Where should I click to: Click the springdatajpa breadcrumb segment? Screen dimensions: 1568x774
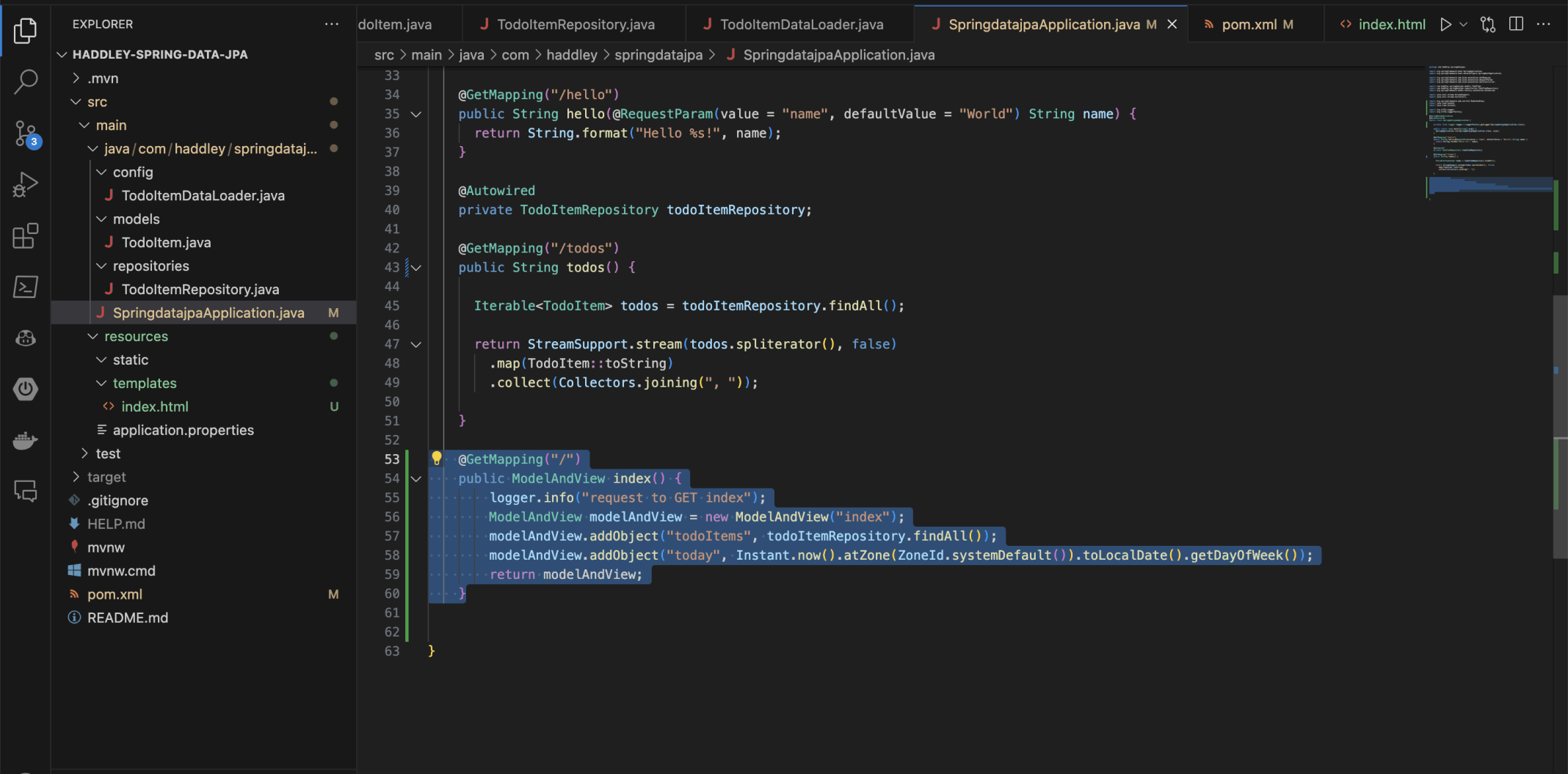point(658,55)
